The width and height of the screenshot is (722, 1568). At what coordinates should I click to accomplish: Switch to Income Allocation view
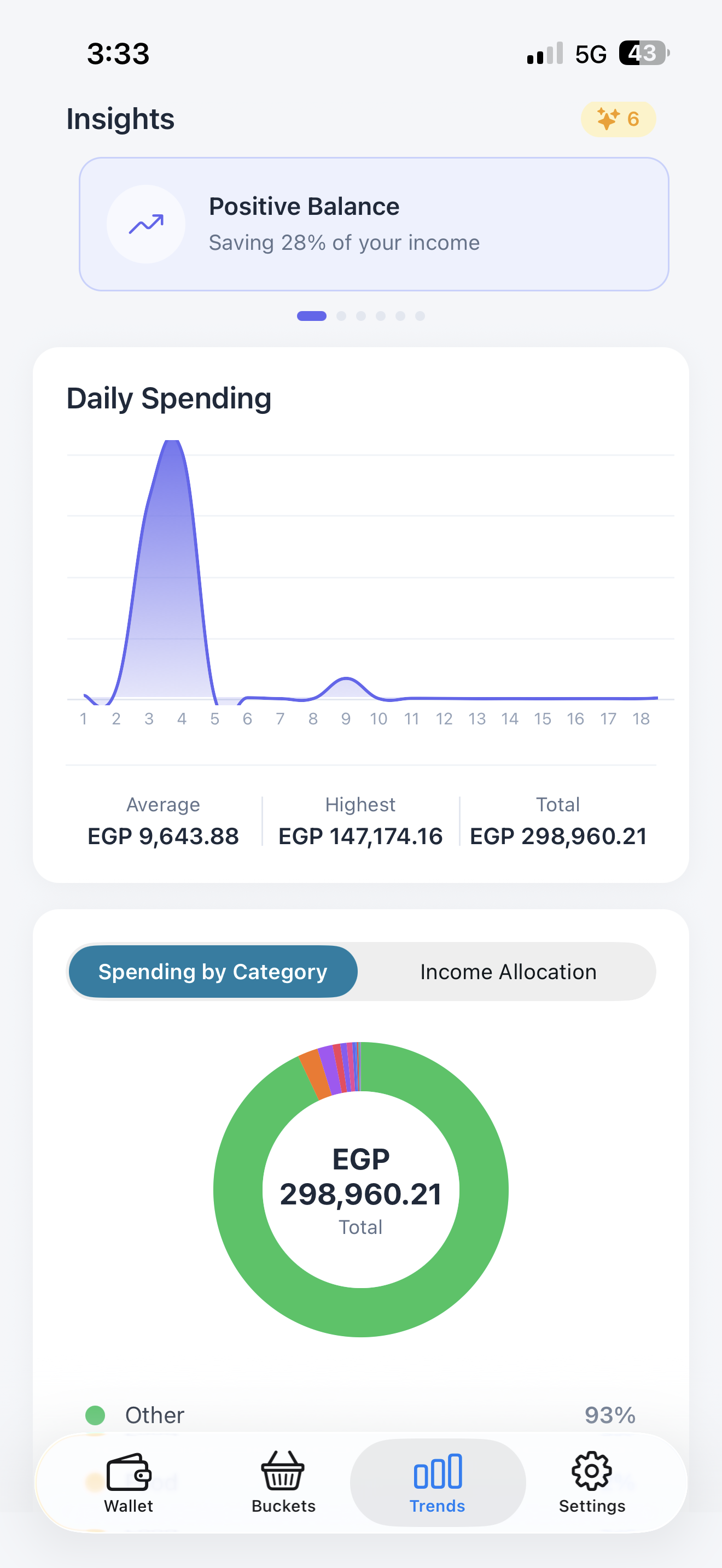pyautogui.click(x=508, y=972)
